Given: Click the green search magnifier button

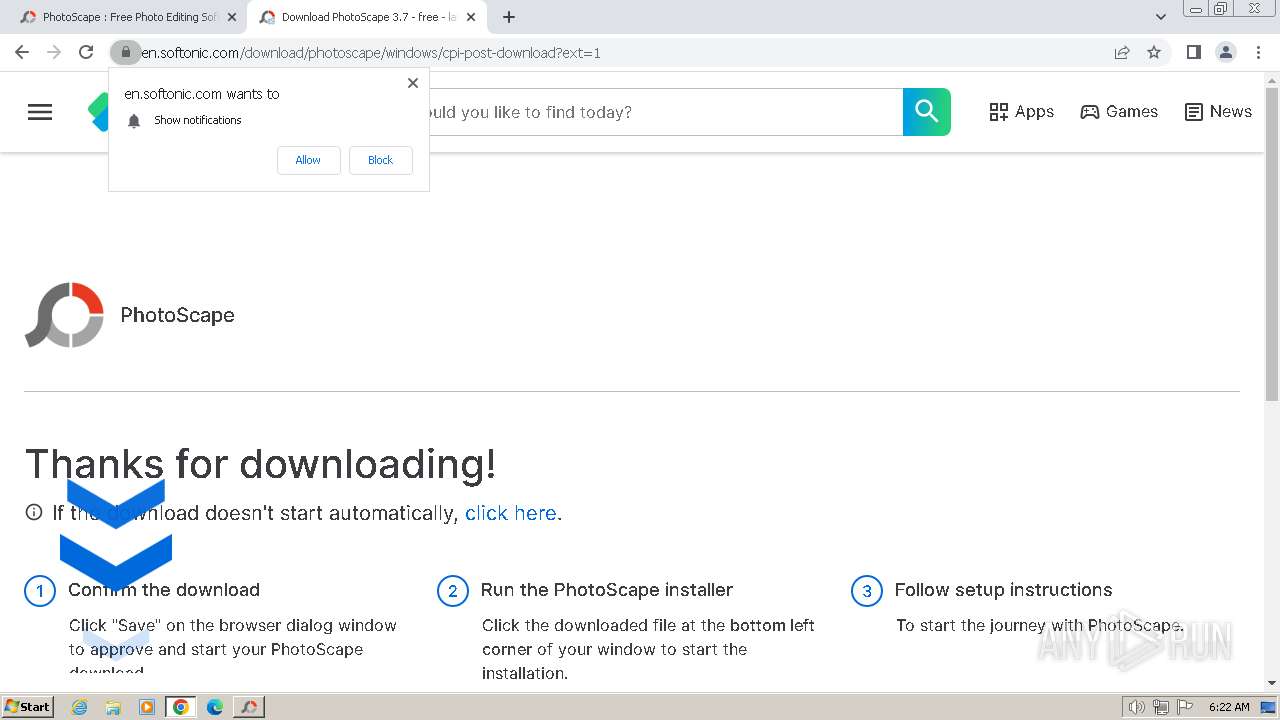Looking at the screenshot, I should pyautogui.click(x=927, y=112).
